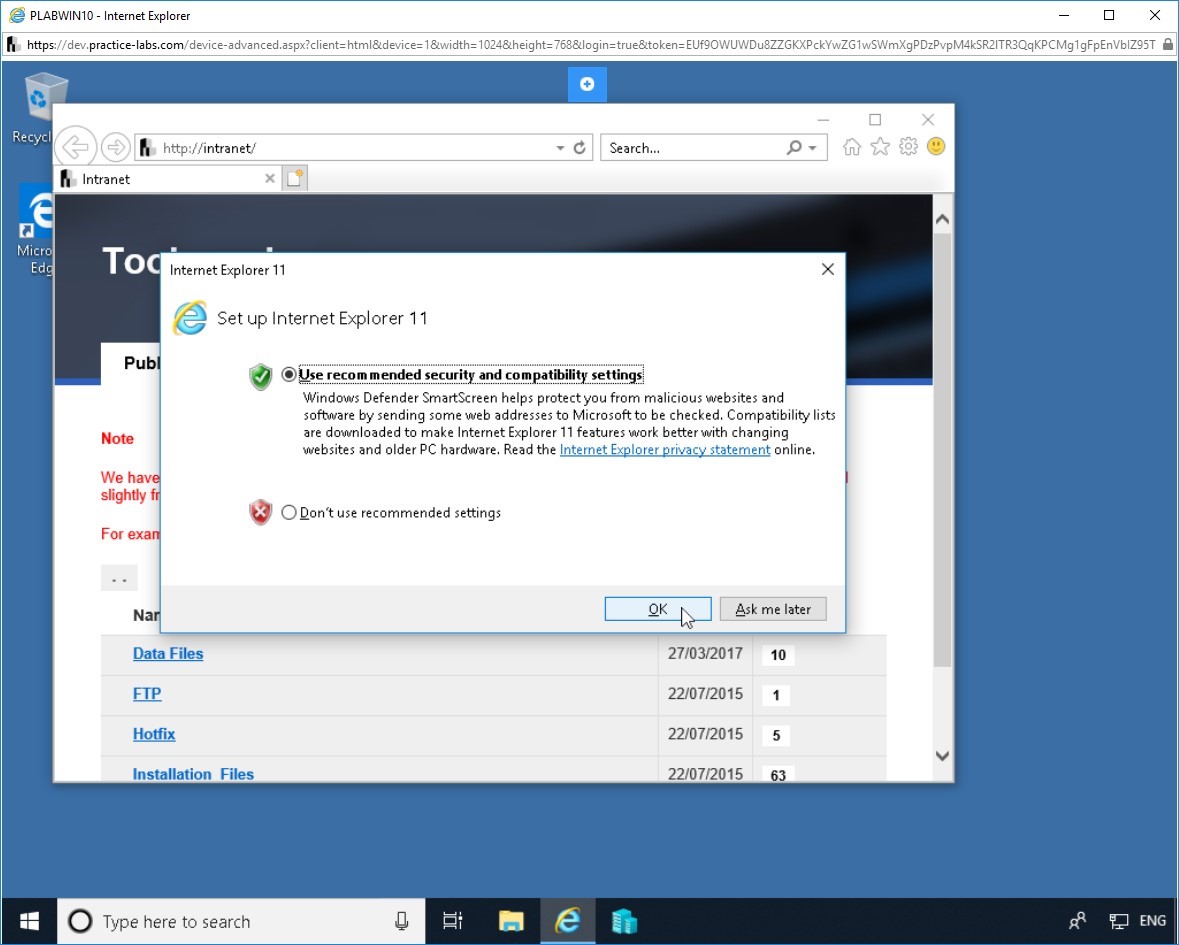Image resolution: width=1179 pixels, height=945 pixels.
Task: Choose the Ask me later button
Action: point(773,609)
